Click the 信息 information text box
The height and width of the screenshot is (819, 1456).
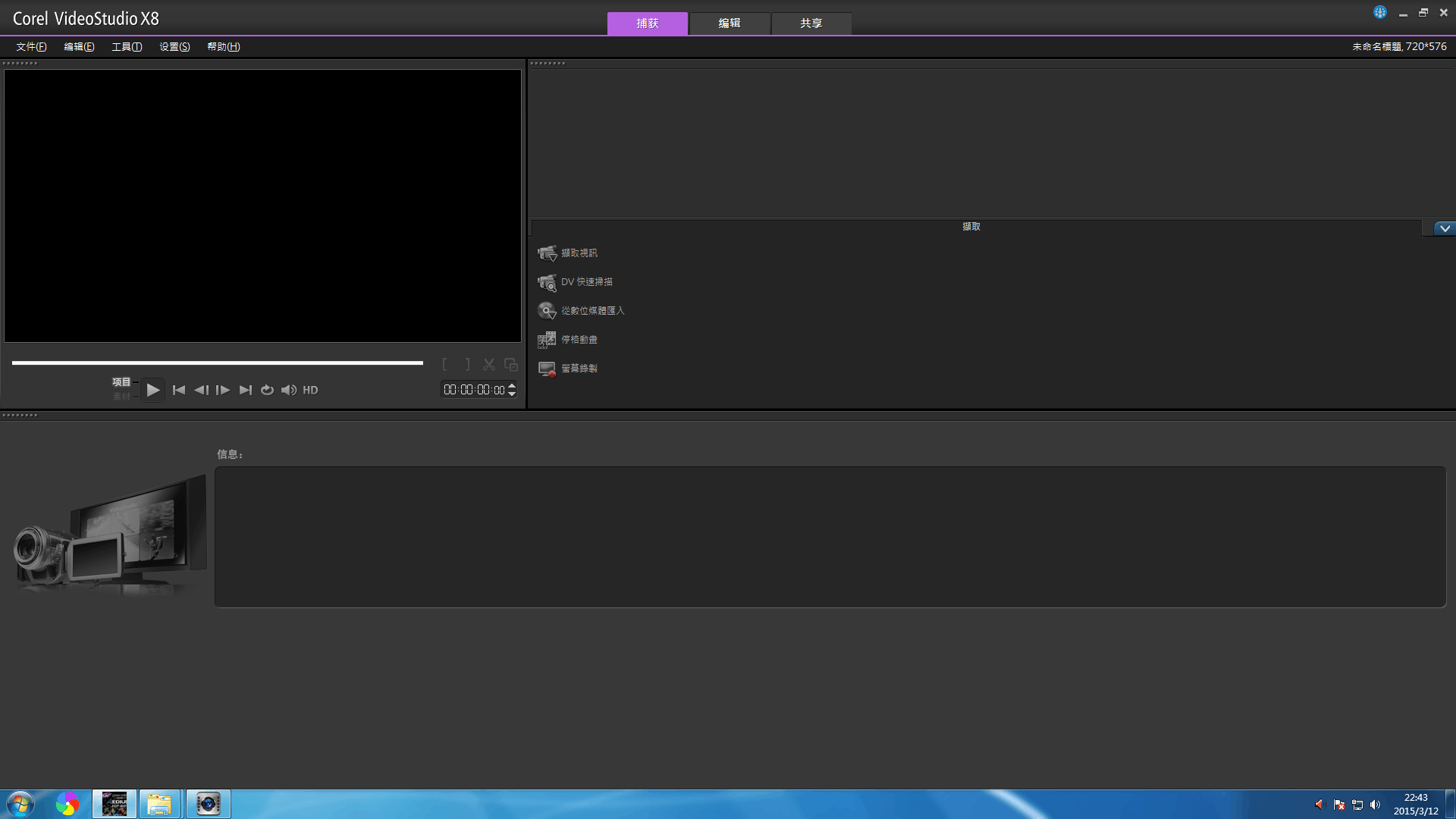click(830, 537)
